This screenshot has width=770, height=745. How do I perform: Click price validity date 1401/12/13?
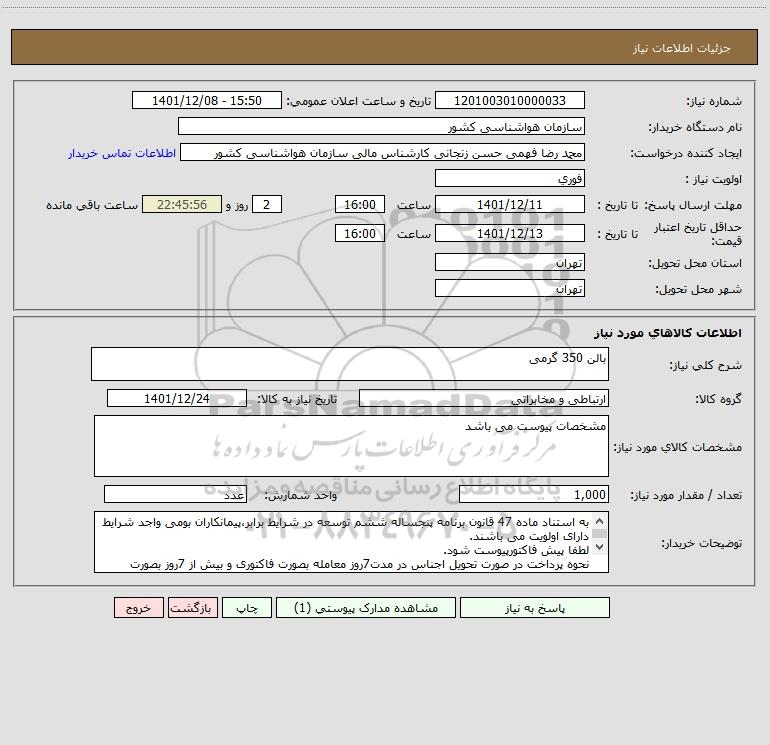coord(510,233)
